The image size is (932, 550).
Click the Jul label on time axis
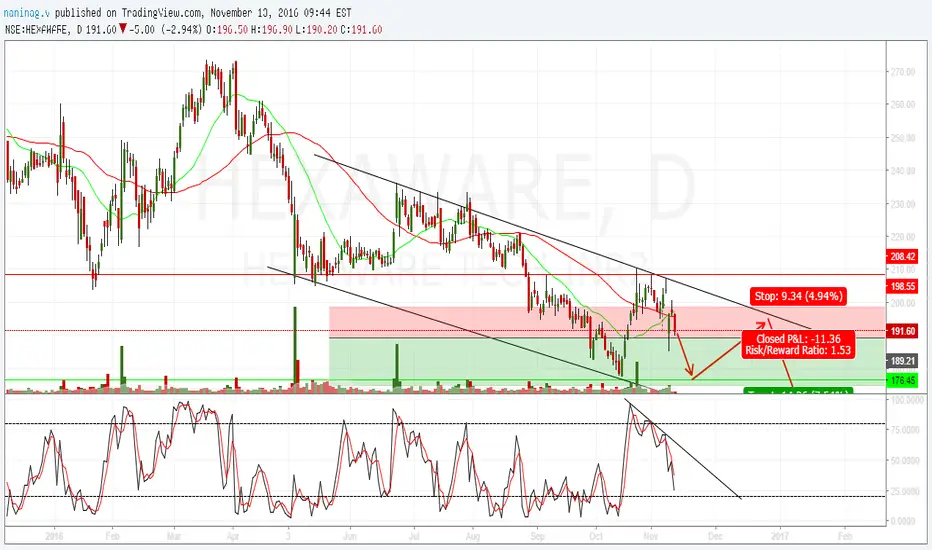click(414, 536)
